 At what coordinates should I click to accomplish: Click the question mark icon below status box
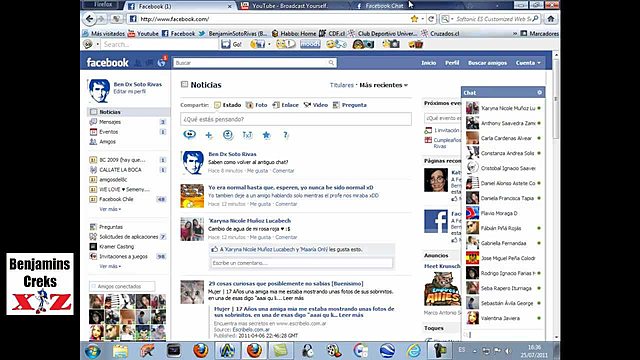click(x=286, y=135)
